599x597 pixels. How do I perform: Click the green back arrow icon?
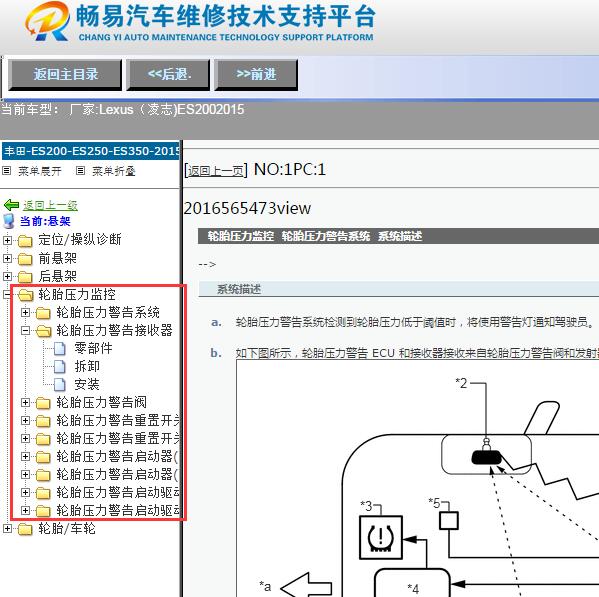[11, 205]
